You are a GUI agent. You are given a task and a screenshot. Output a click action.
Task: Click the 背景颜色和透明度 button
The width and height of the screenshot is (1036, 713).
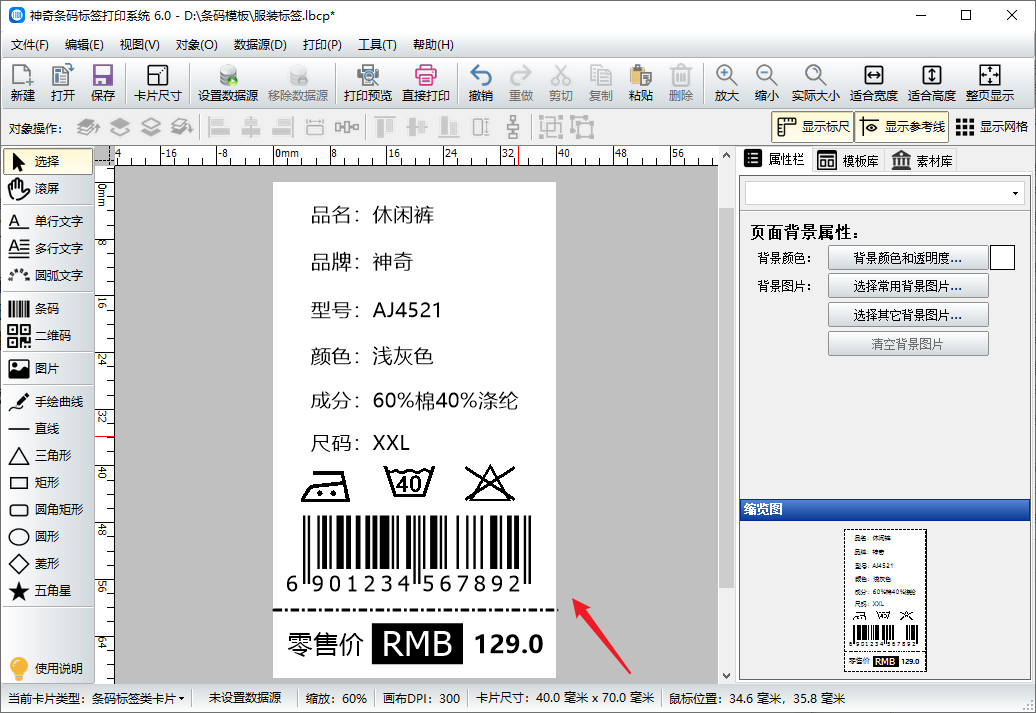[x=907, y=258]
